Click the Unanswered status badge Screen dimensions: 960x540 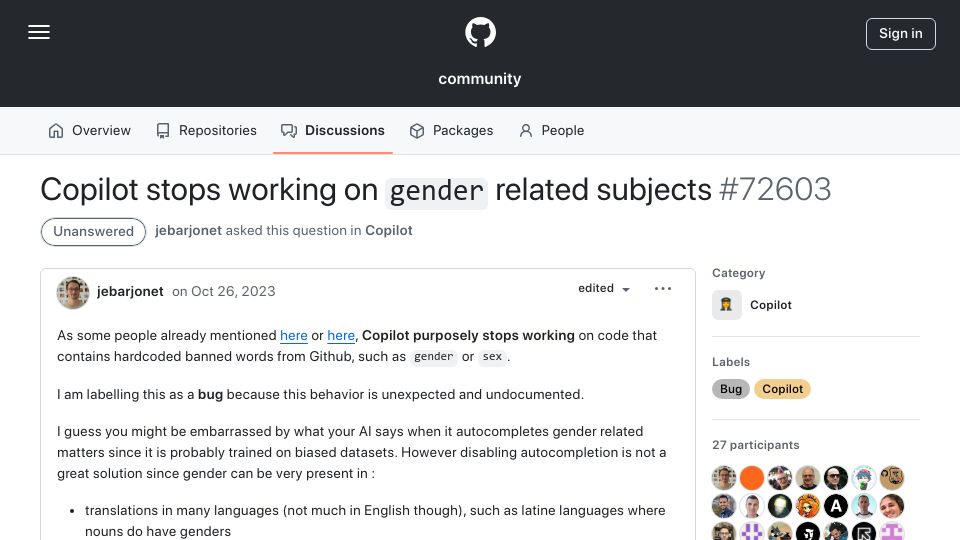[93, 231]
